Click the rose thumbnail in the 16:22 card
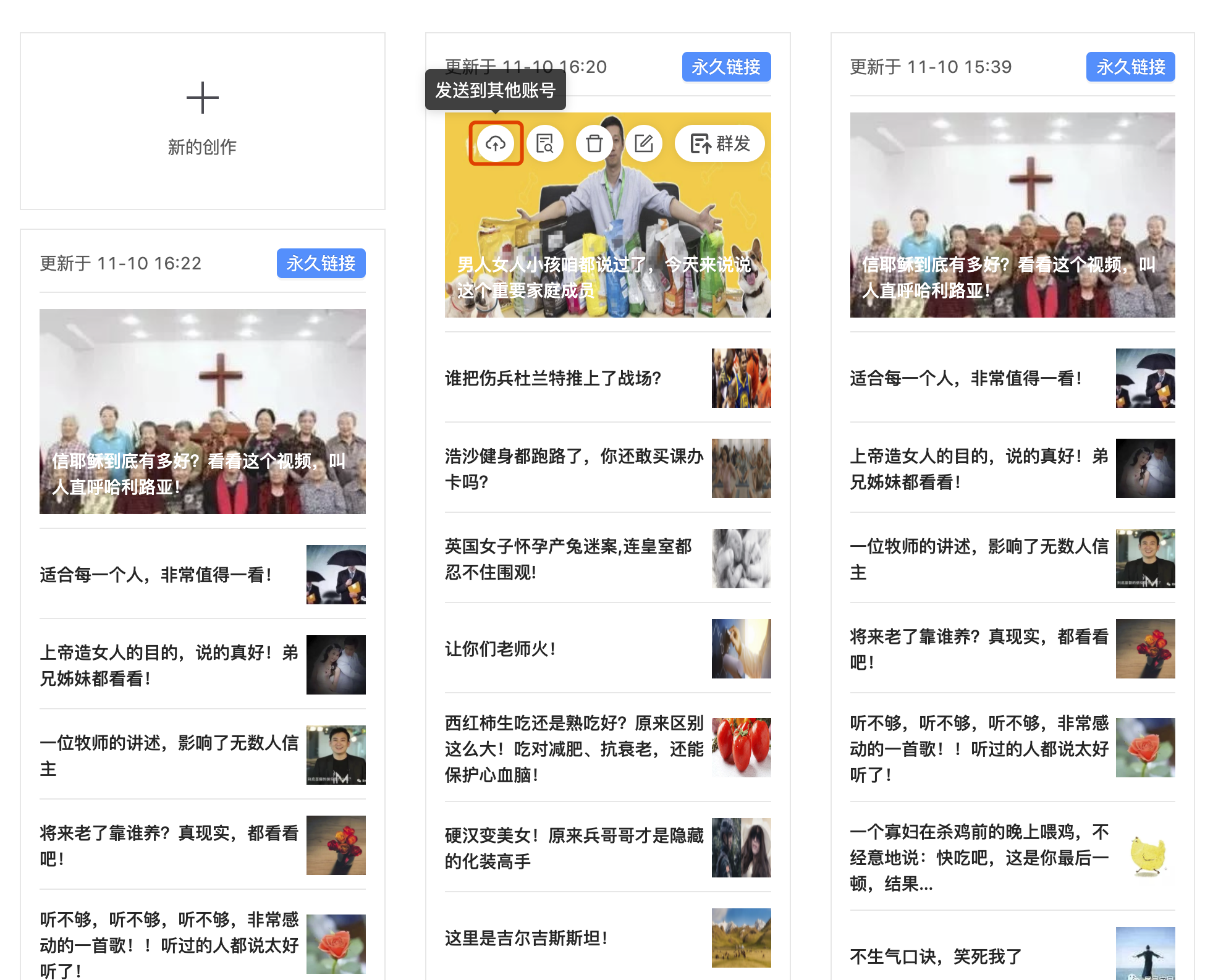Viewport: 1226px width, 980px height. click(x=336, y=944)
